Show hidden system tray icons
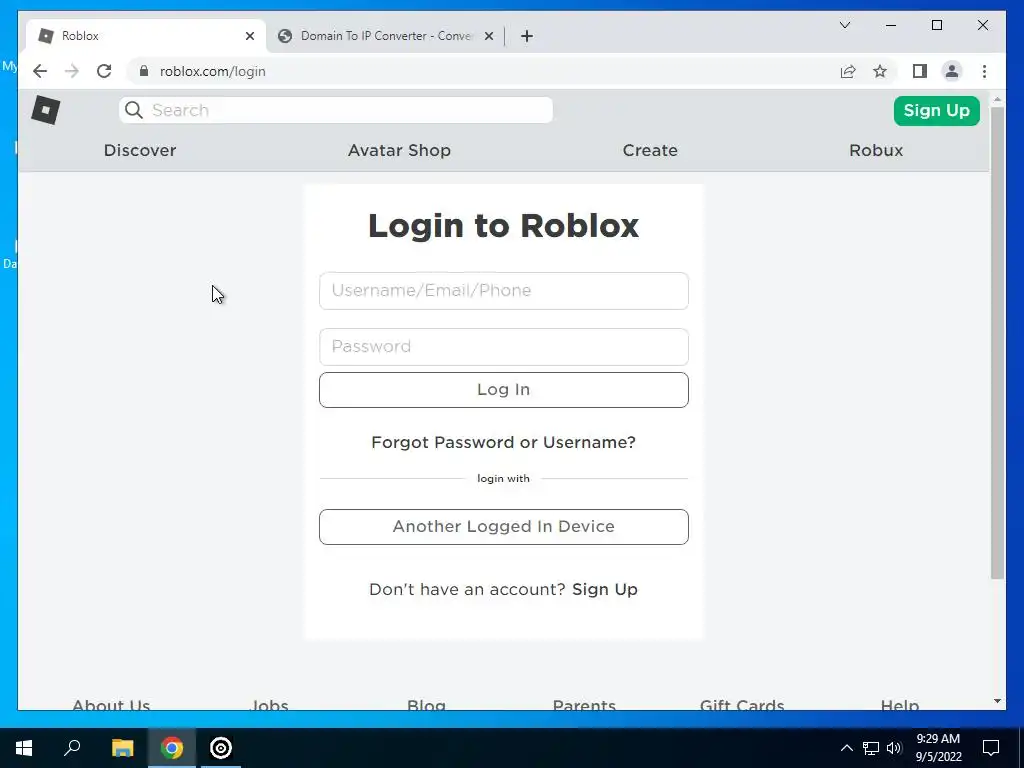This screenshot has width=1024, height=768. tap(846, 748)
